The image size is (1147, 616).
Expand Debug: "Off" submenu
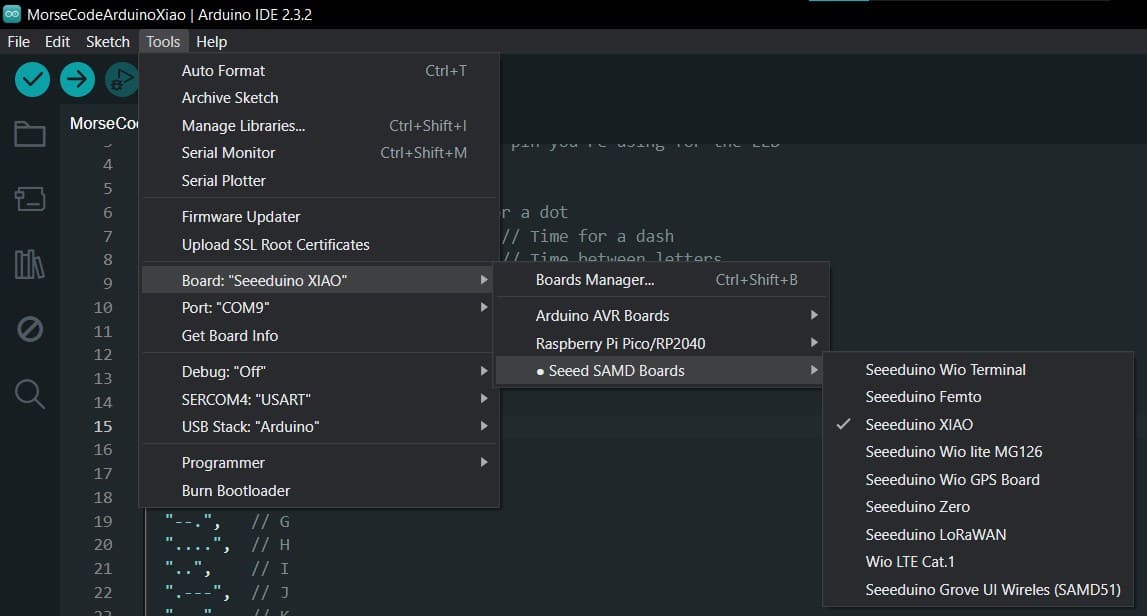(x=320, y=372)
